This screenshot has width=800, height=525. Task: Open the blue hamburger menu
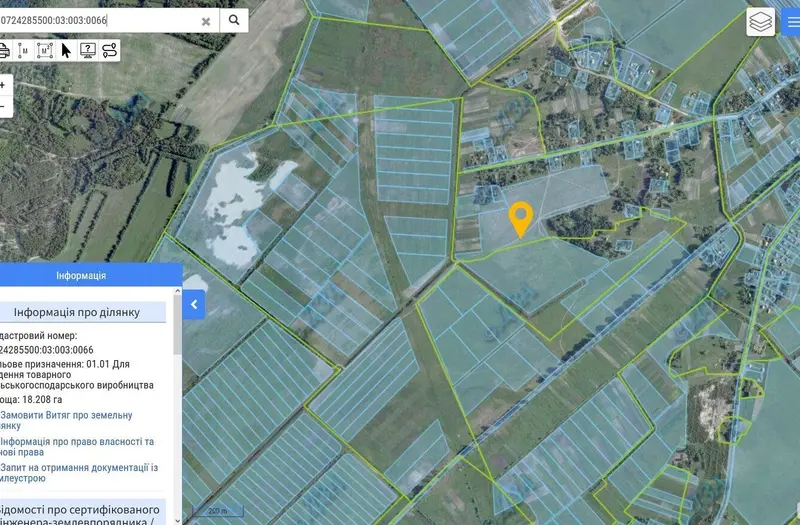click(x=791, y=22)
